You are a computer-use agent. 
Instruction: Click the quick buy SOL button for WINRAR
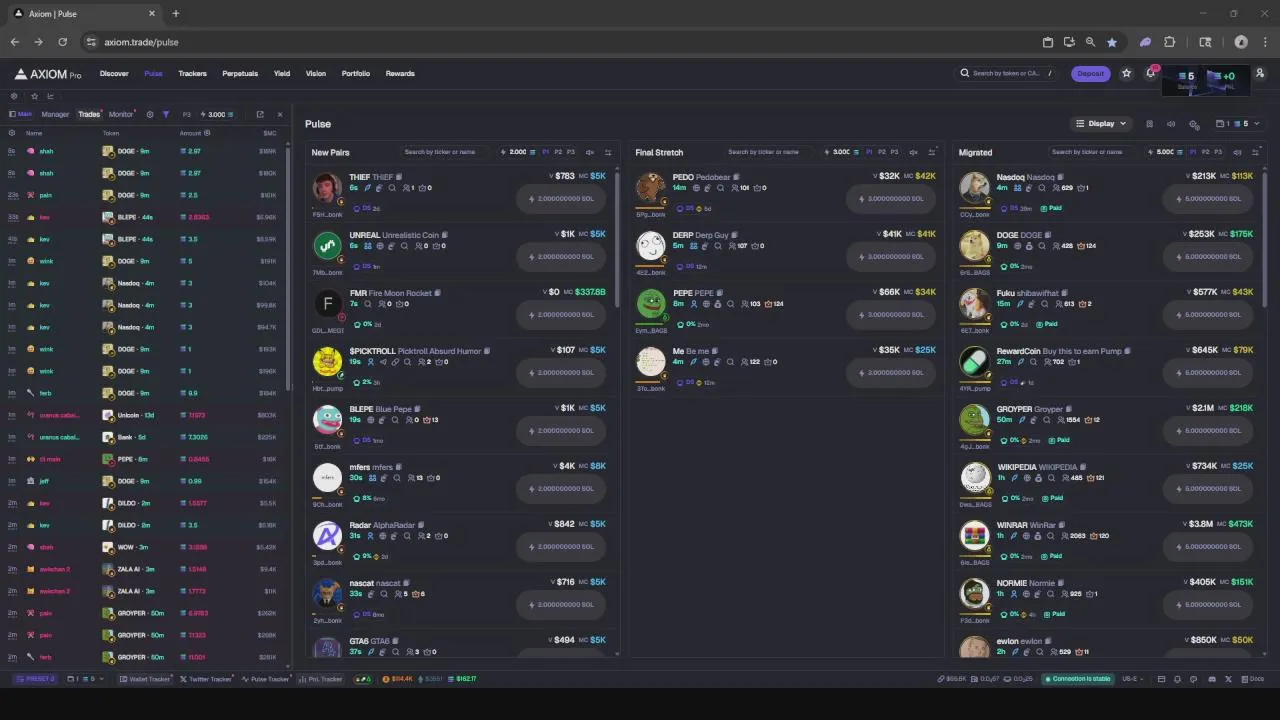click(1209, 547)
